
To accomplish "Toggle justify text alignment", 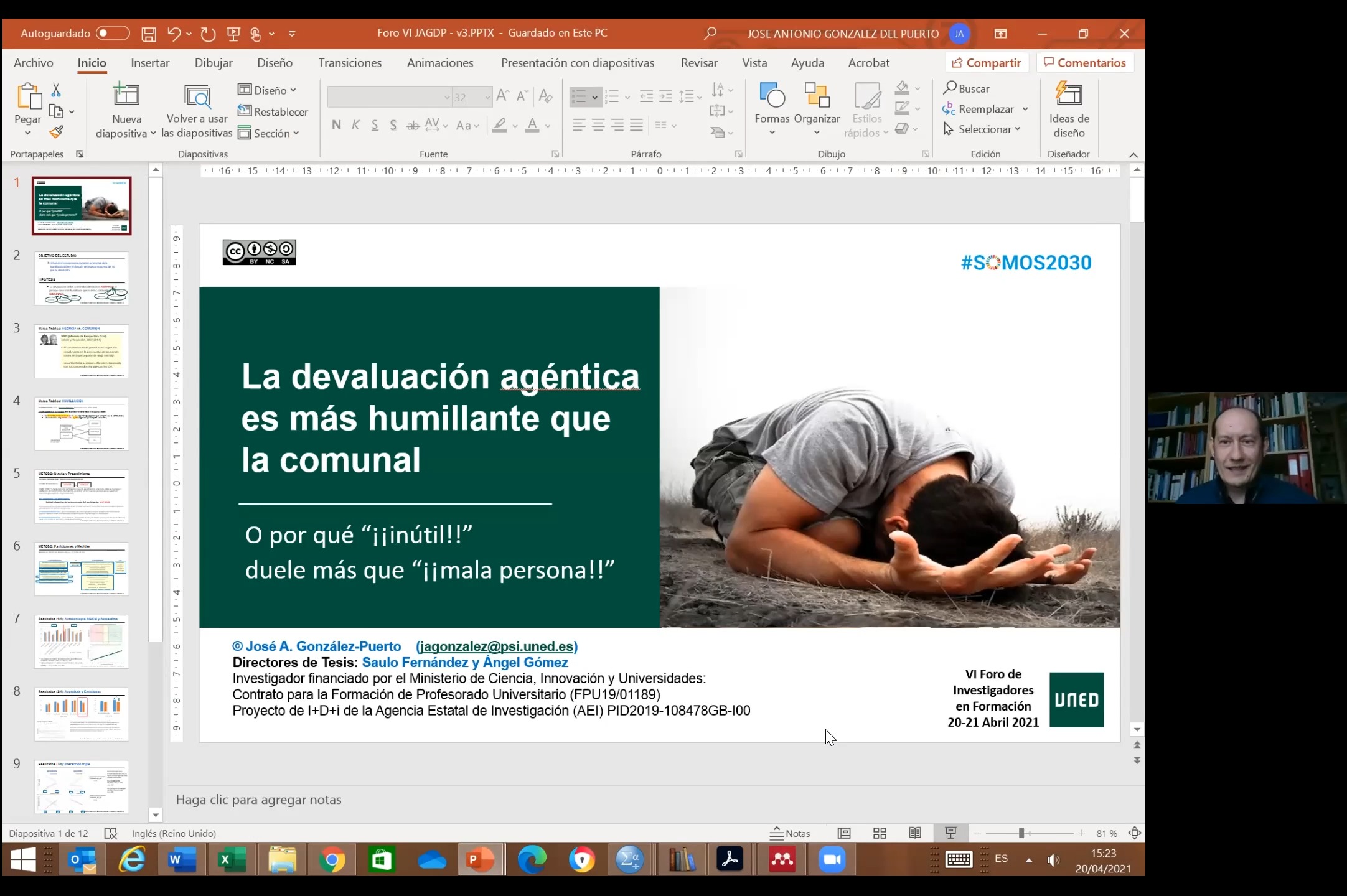I will [636, 125].
